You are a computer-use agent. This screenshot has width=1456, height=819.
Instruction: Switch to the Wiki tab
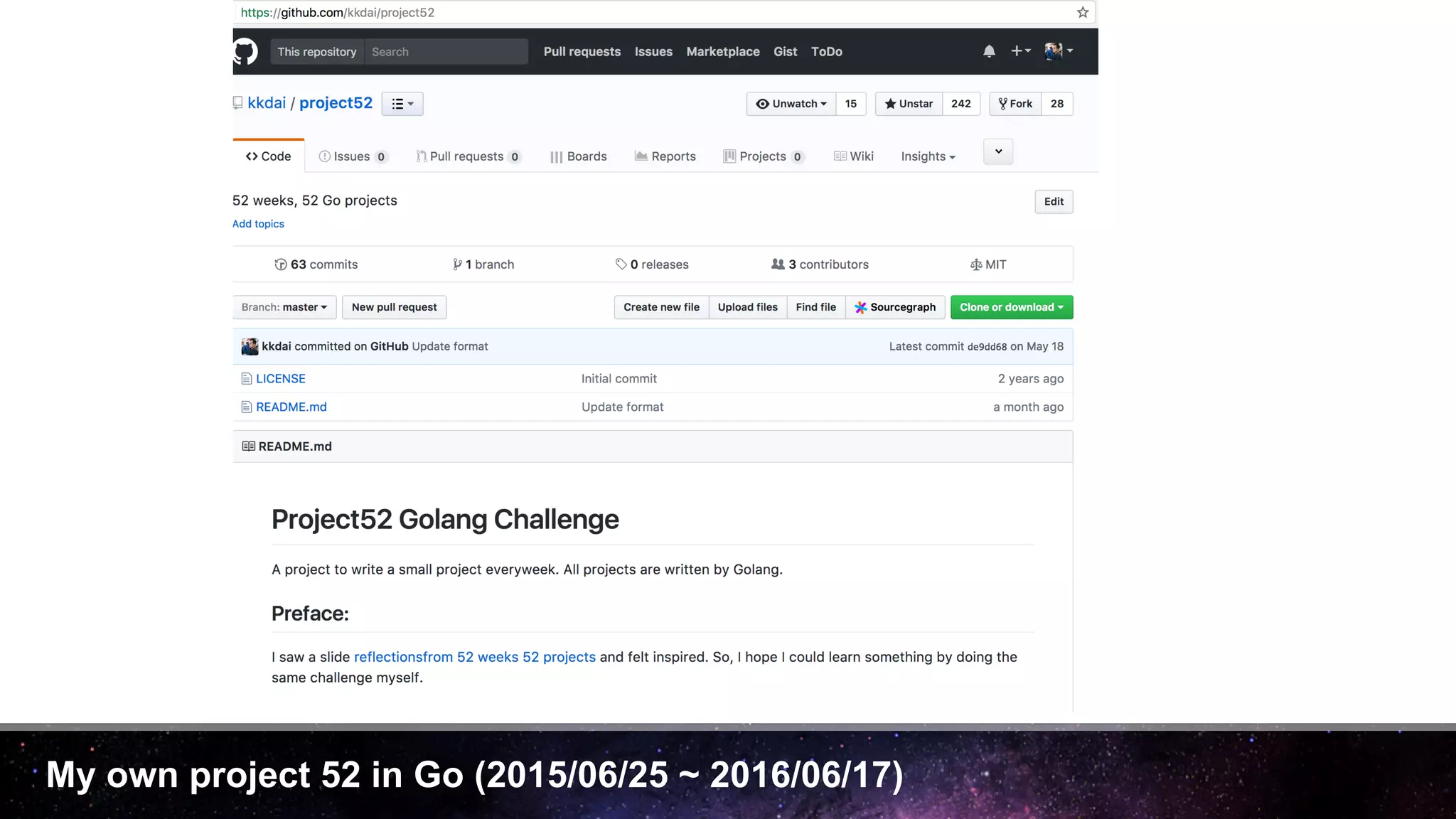(x=854, y=156)
